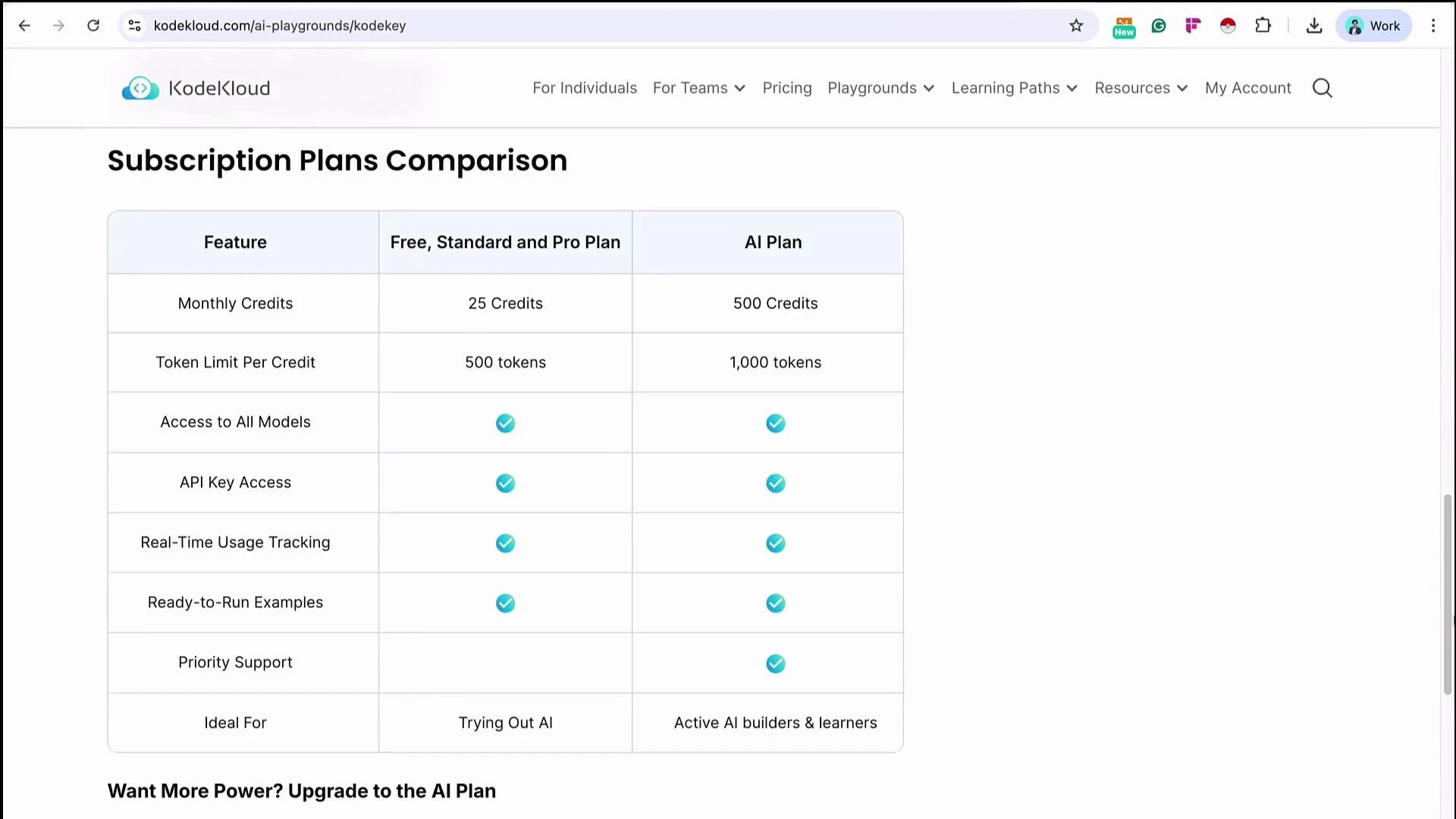Viewport: 1456px width, 819px height.
Task: Select the Real-Time Usage Tracking label
Action: tap(235, 542)
